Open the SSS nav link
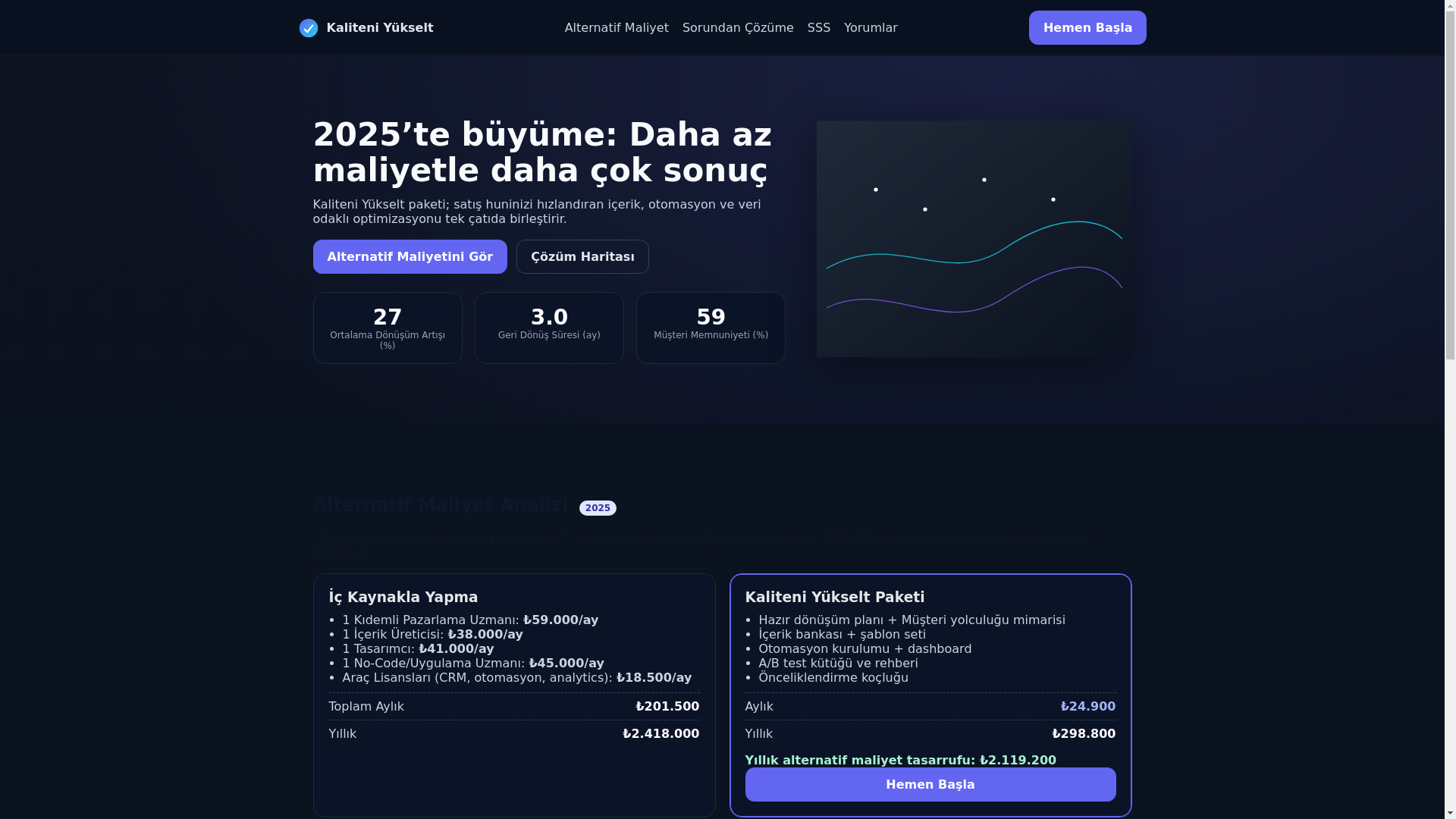This screenshot has width=1456, height=819. (818, 28)
